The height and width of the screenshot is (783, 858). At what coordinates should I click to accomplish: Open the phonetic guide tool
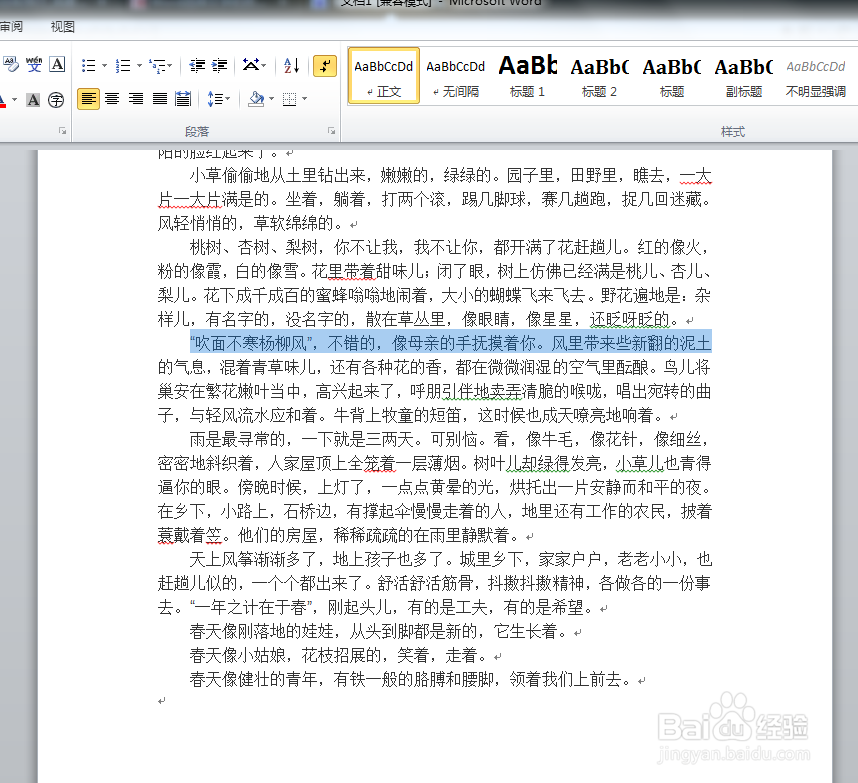coord(35,64)
